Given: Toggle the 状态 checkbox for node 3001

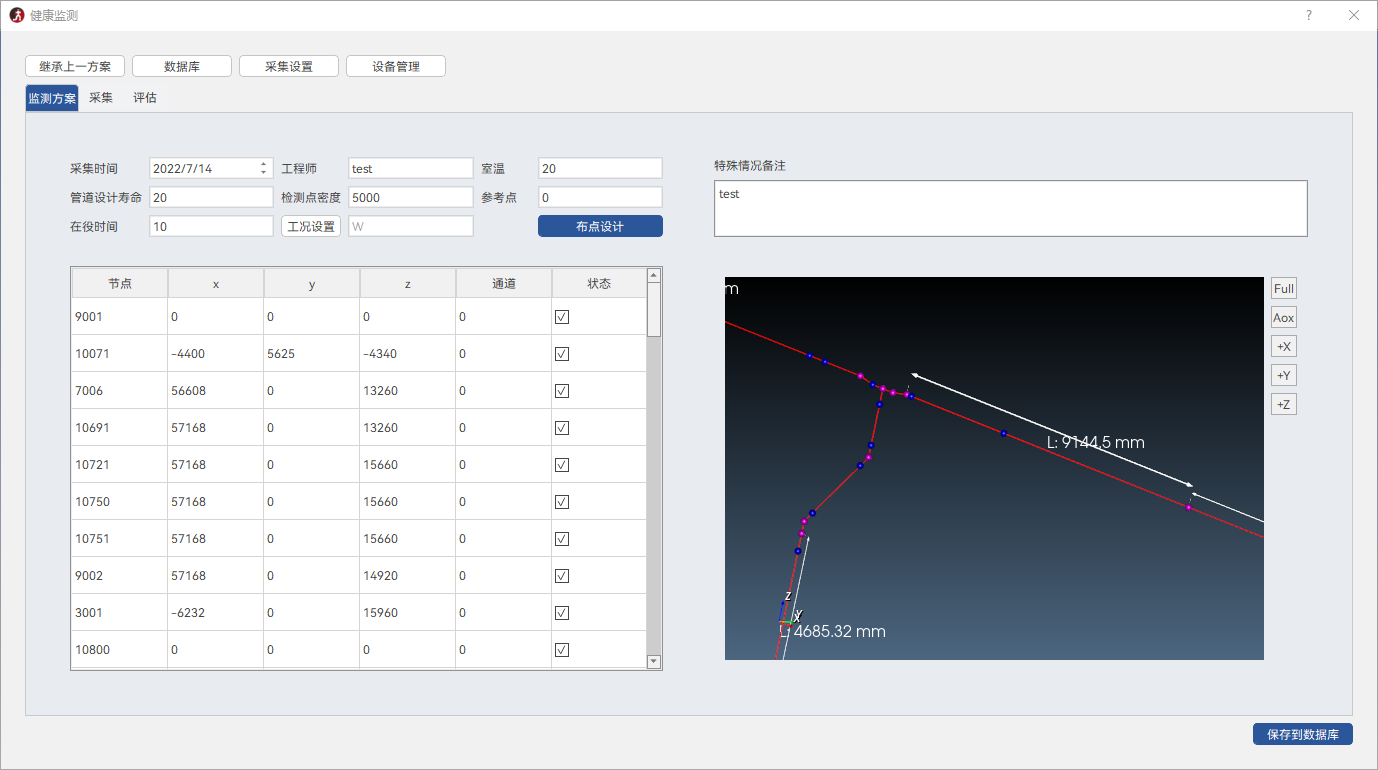Looking at the screenshot, I should tap(562, 612).
